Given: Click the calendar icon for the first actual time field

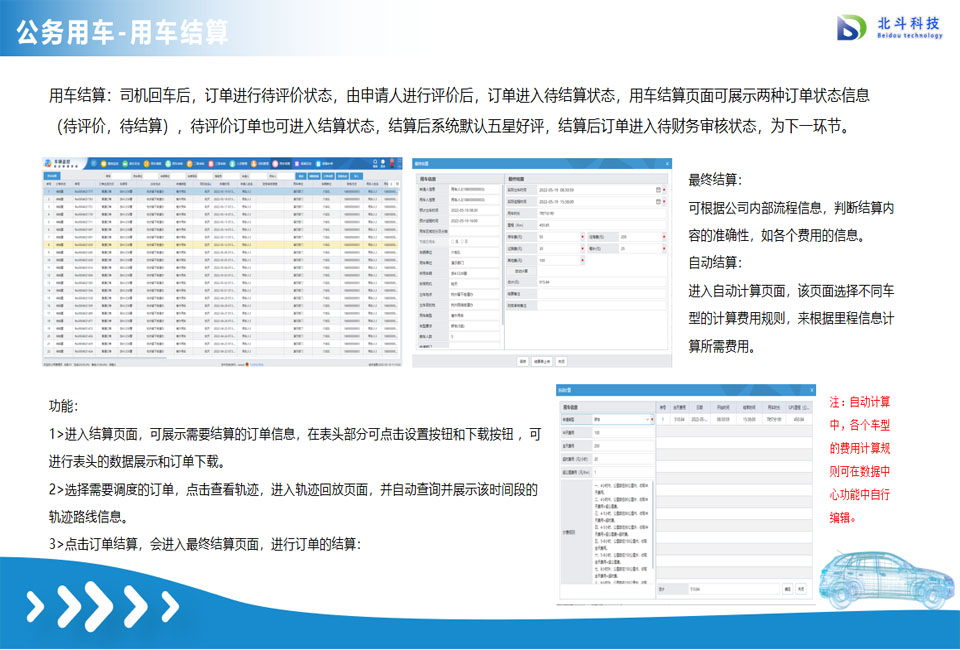Looking at the screenshot, I should point(657,188).
